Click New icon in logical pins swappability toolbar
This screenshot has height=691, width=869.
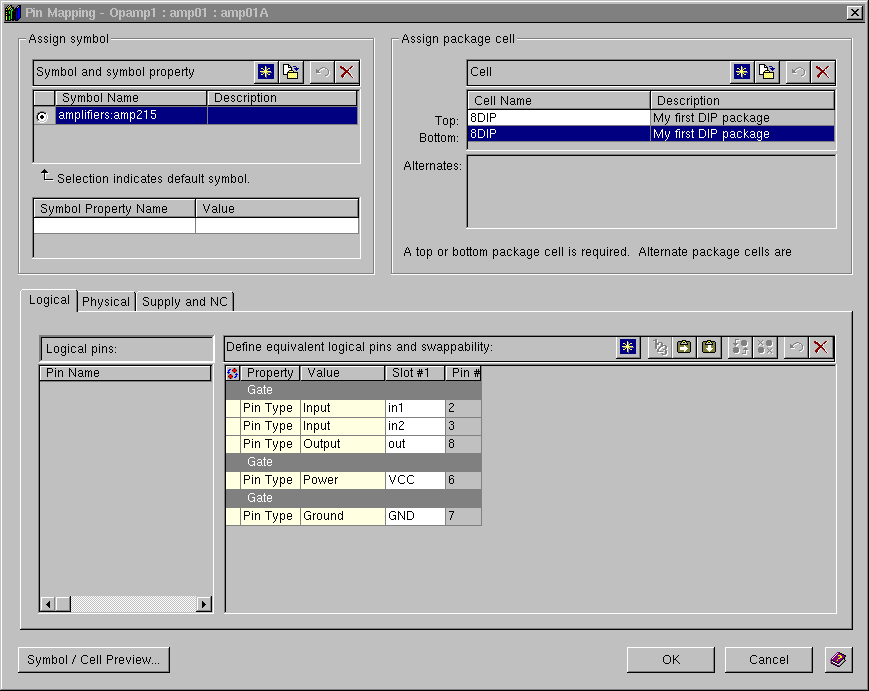628,347
